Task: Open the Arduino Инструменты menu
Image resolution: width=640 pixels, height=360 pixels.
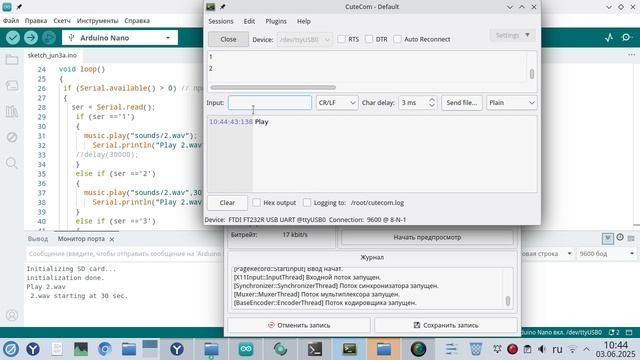Action: tap(98, 21)
